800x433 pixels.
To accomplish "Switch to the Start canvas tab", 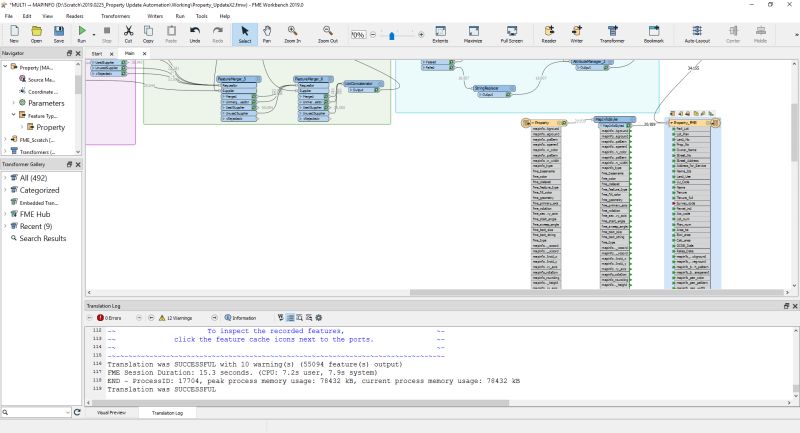I will pos(97,53).
